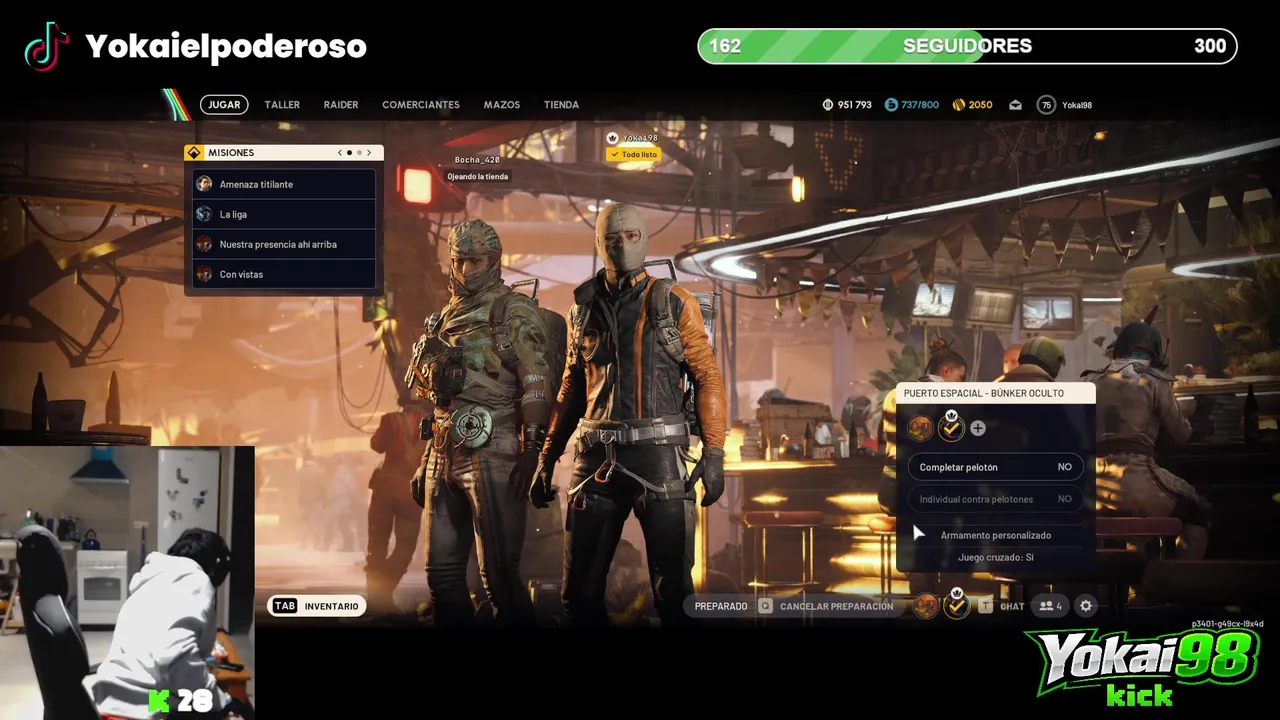Click the Todo listo ready badge
Viewport: 1280px width, 720px height.
[x=634, y=155]
